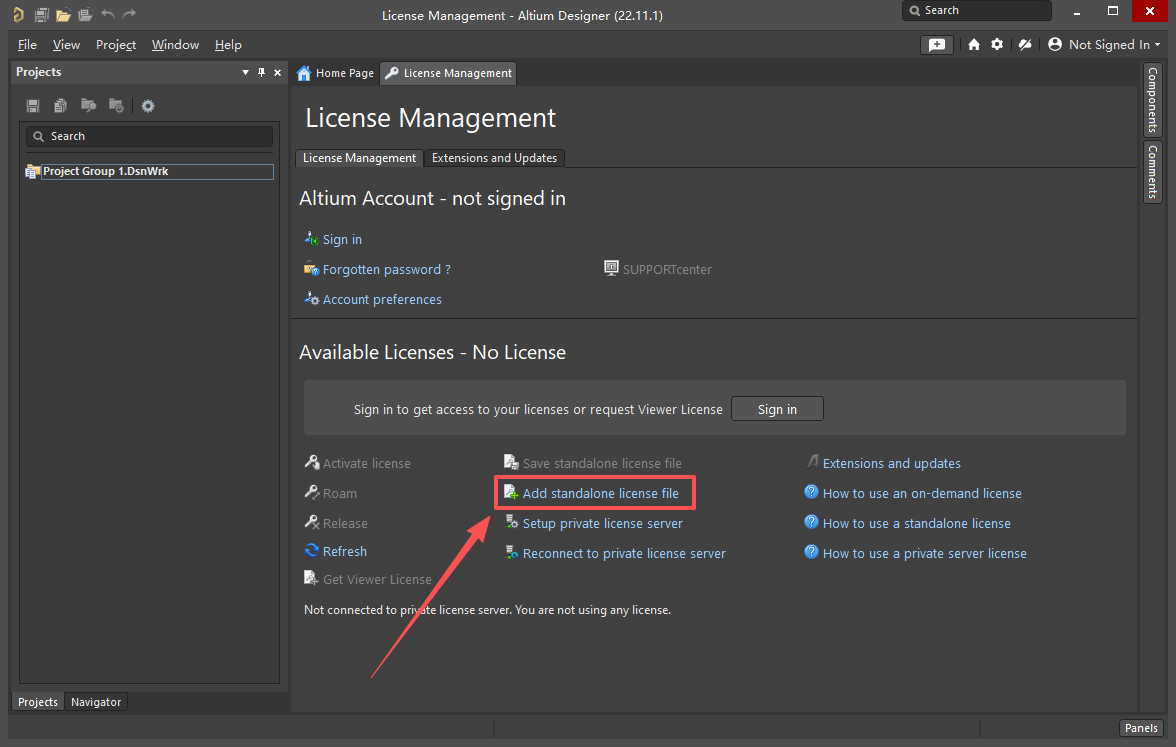Viewport: 1176px width, 747px height.
Task: Click Add standalone license file link
Action: click(x=600, y=493)
